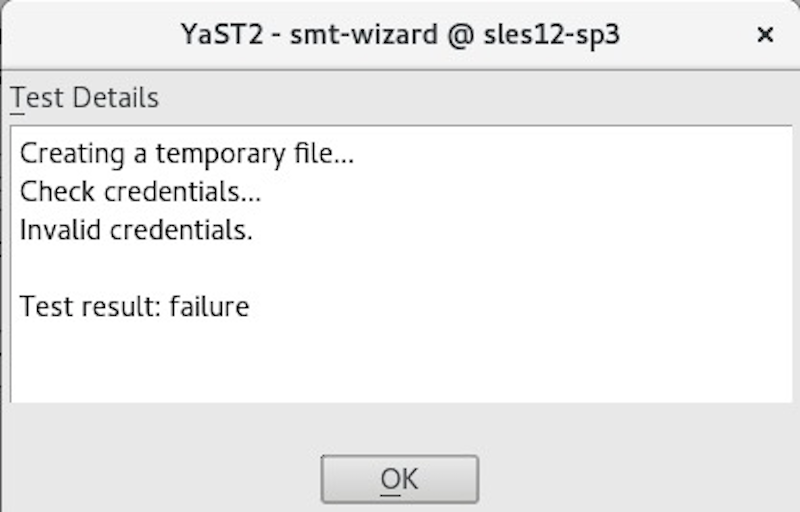Click the "Creating a temporary file..." line
The width and height of the screenshot is (800, 512).
[187, 154]
